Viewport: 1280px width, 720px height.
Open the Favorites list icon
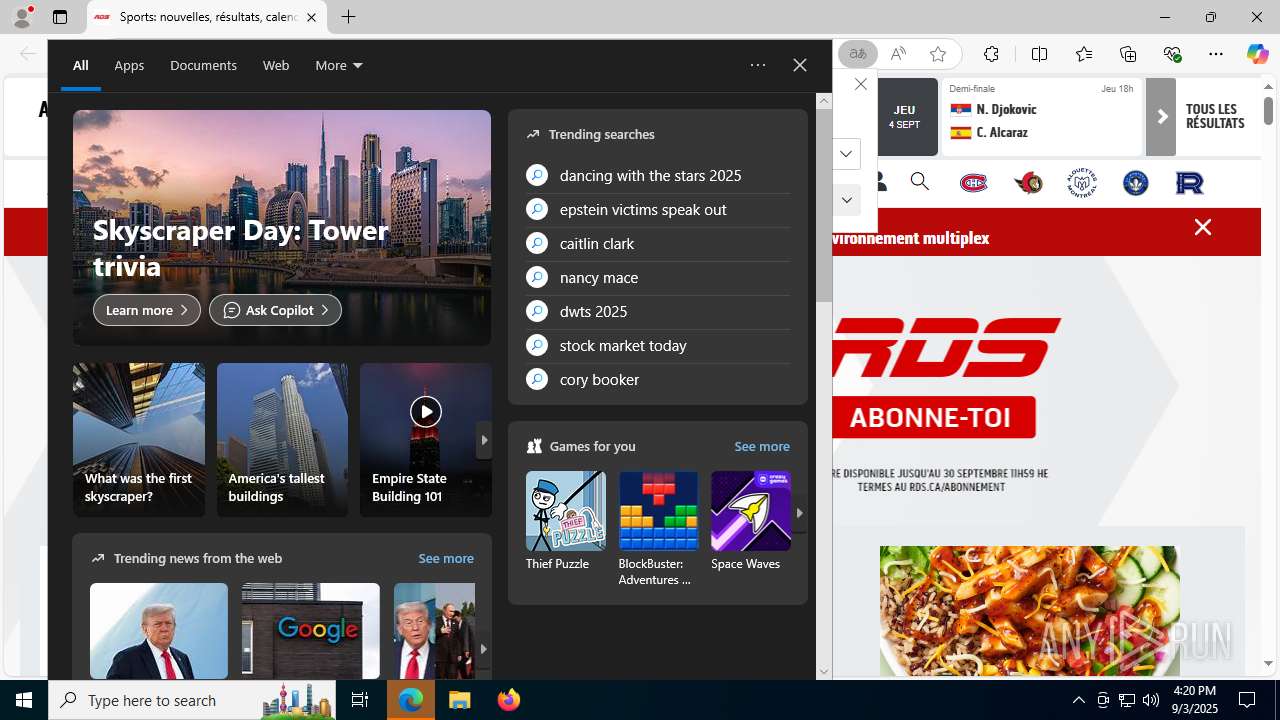click(x=1084, y=54)
